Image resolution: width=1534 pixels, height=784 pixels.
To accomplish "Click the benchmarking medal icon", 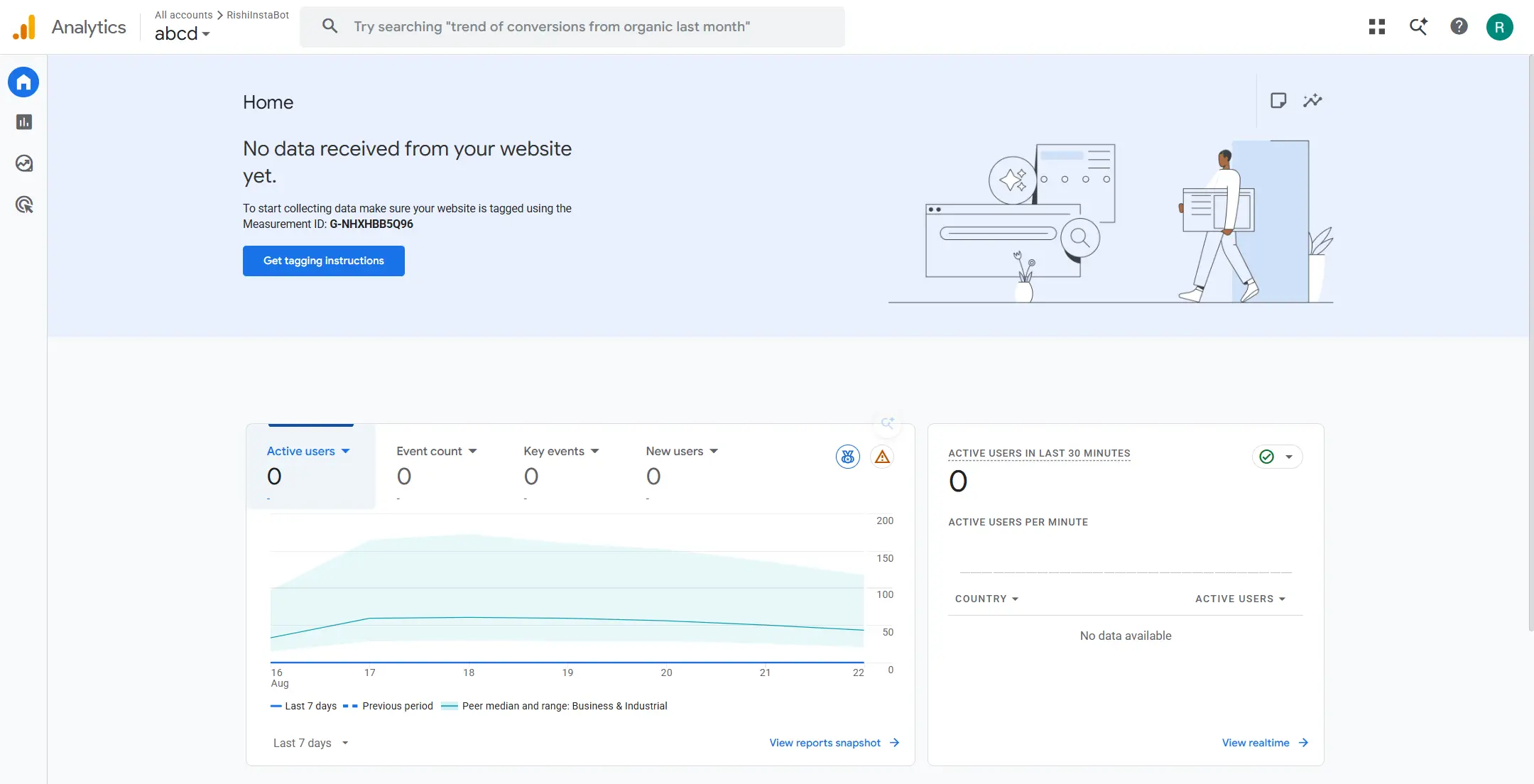I will pyautogui.click(x=848, y=457).
